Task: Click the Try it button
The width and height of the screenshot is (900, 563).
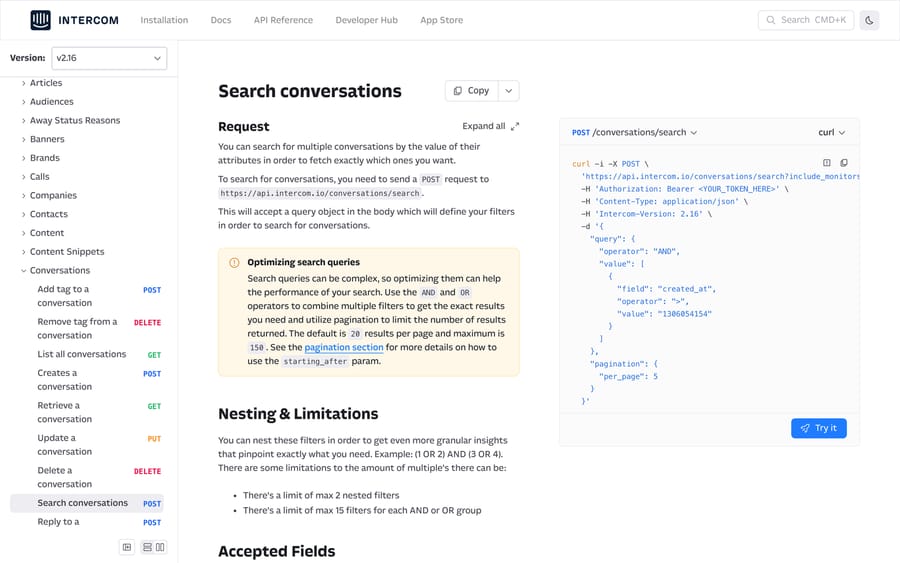Action: 818,428
